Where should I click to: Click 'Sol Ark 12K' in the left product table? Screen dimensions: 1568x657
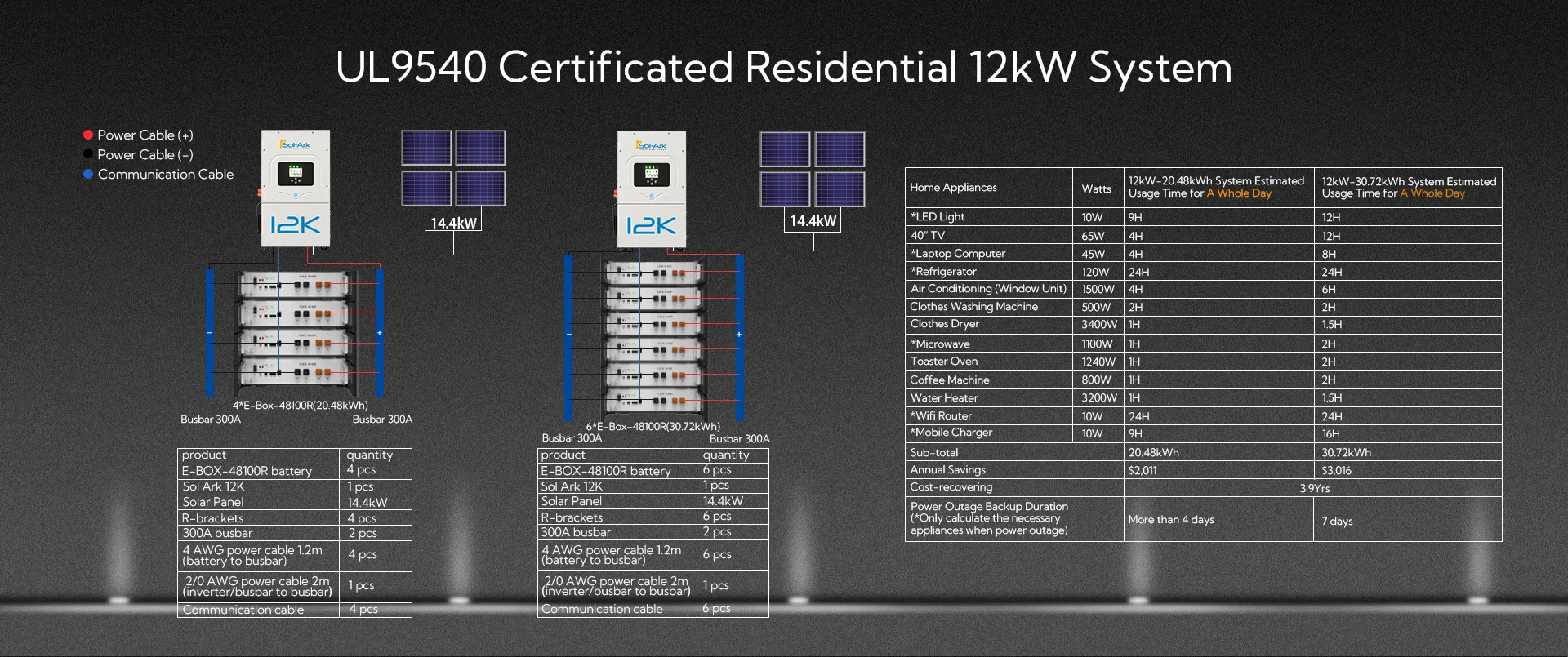tap(213, 486)
